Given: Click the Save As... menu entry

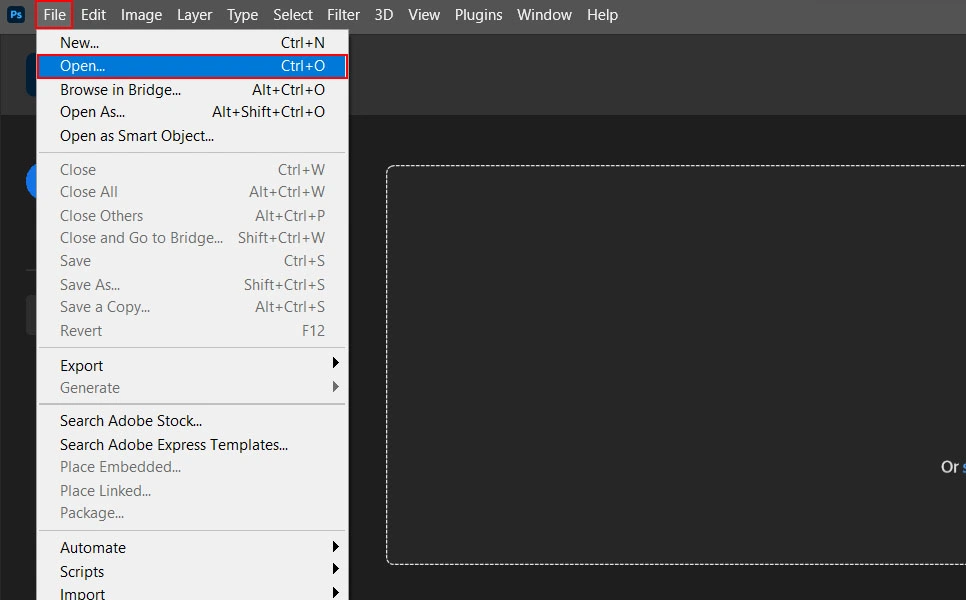Looking at the screenshot, I should [192, 285].
